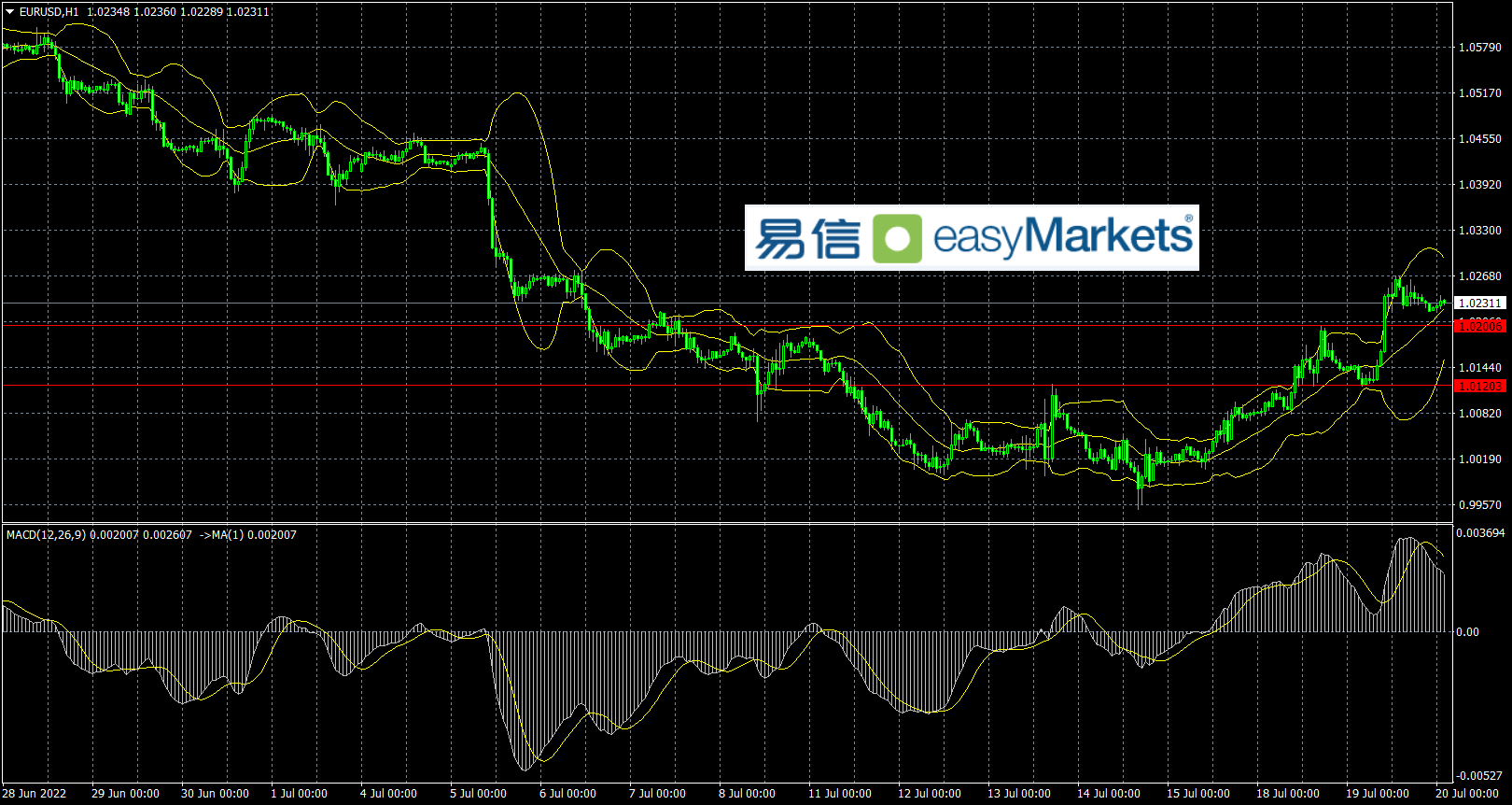Click the 1.00820 price scale label

[x=1480, y=414]
